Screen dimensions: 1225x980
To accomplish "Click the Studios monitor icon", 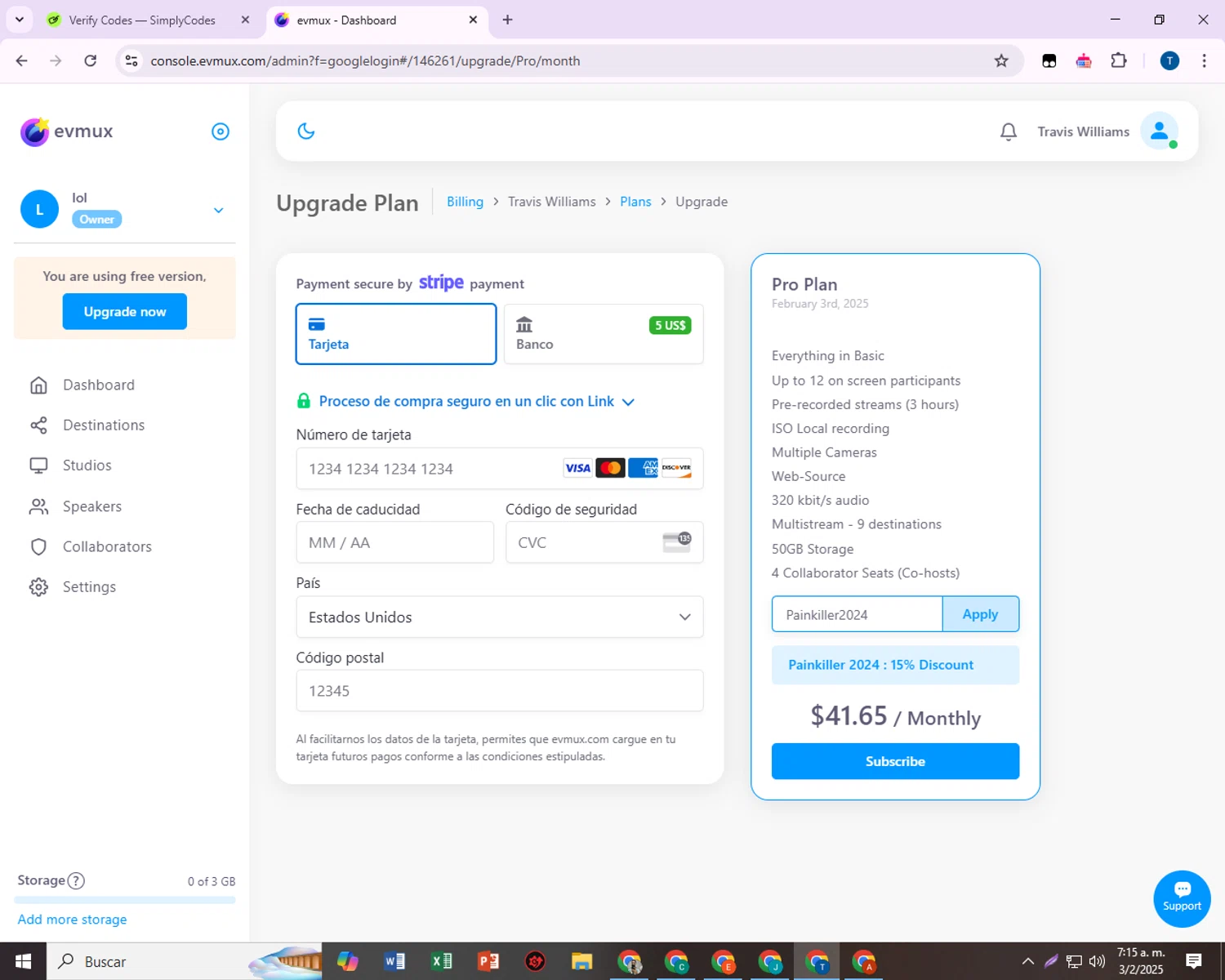I will click(x=38, y=465).
